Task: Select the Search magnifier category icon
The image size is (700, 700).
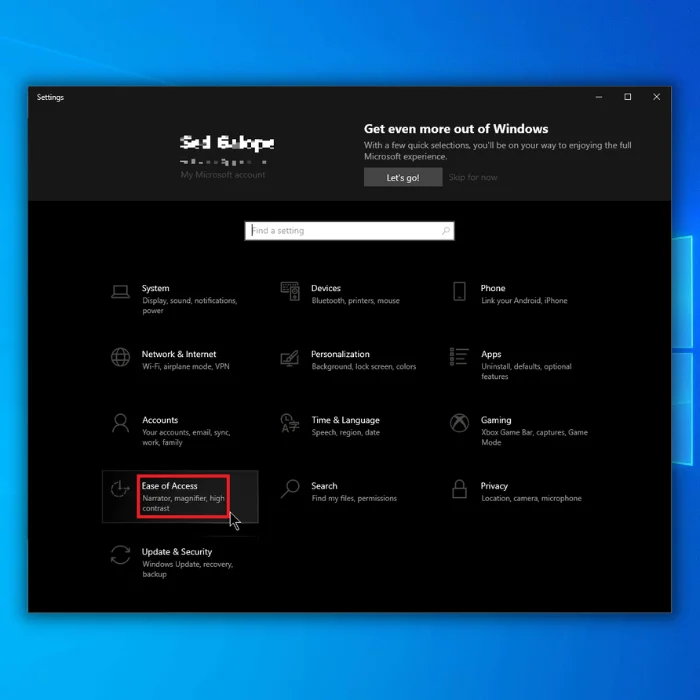Action: 290,489
